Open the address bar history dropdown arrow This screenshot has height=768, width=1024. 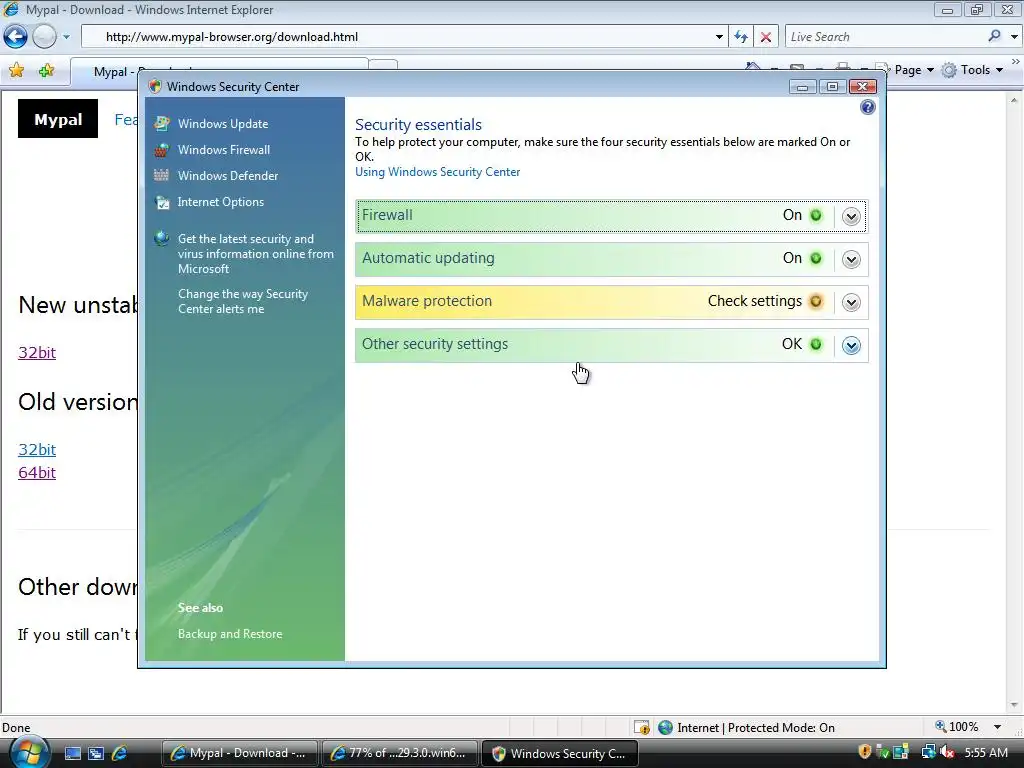click(x=719, y=37)
